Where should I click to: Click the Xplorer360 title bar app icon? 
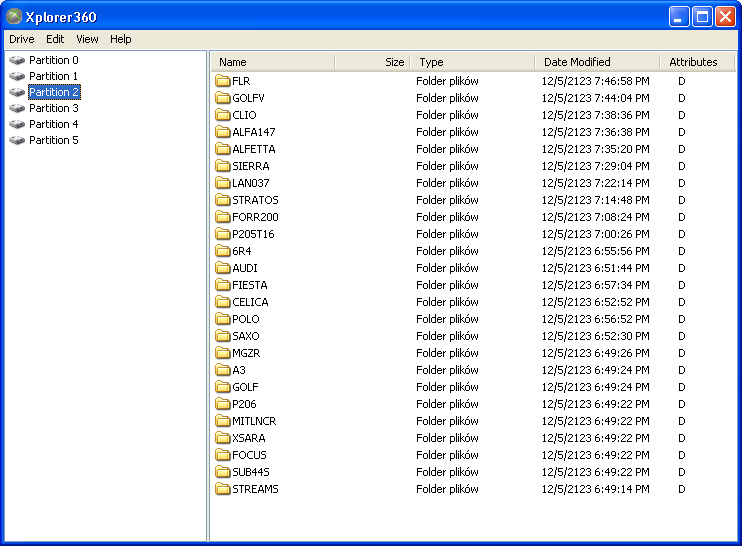pyautogui.click(x=14, y=17)
